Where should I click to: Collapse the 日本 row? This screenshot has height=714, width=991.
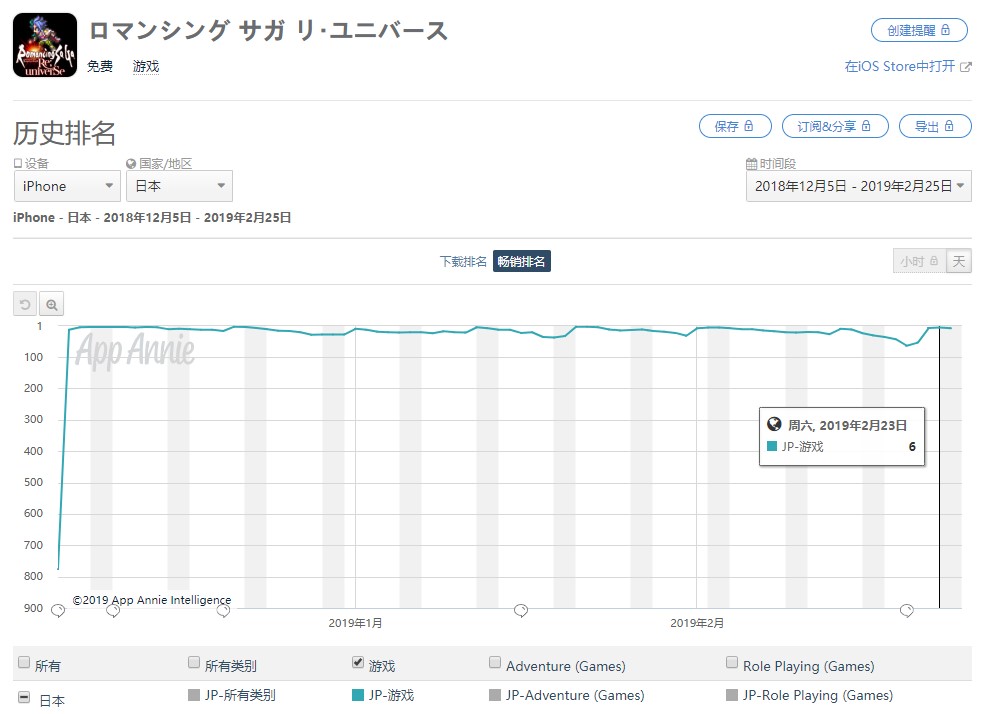coord(24,697)
